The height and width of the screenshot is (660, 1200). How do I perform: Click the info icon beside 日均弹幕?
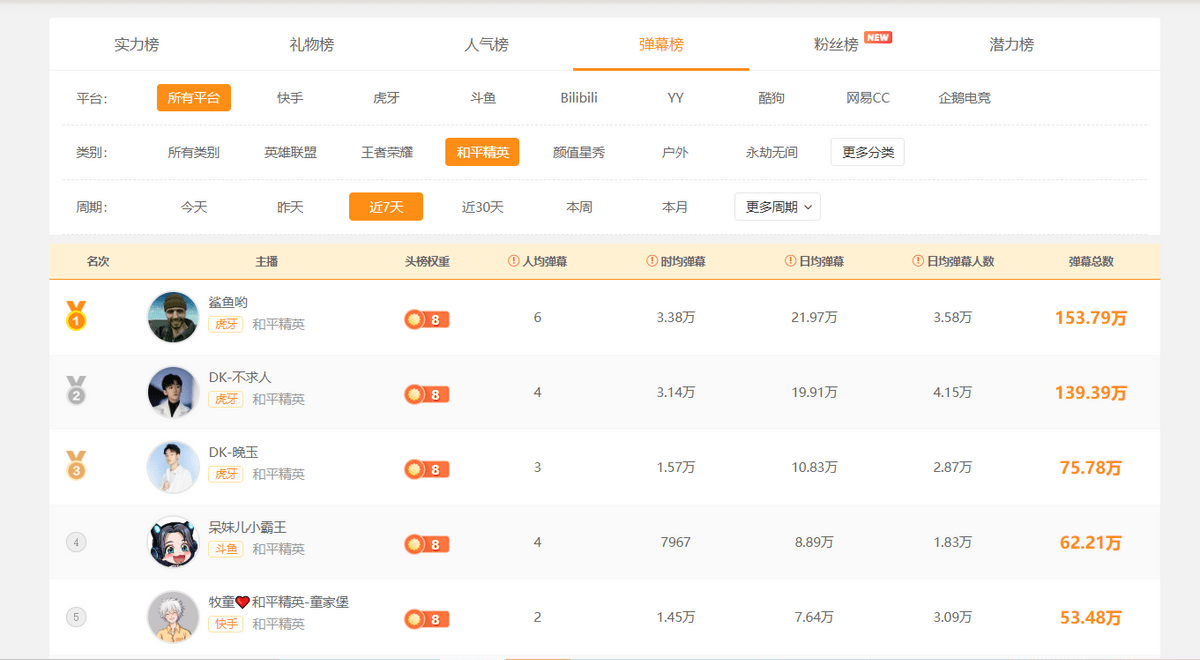[x=790, y=261]
